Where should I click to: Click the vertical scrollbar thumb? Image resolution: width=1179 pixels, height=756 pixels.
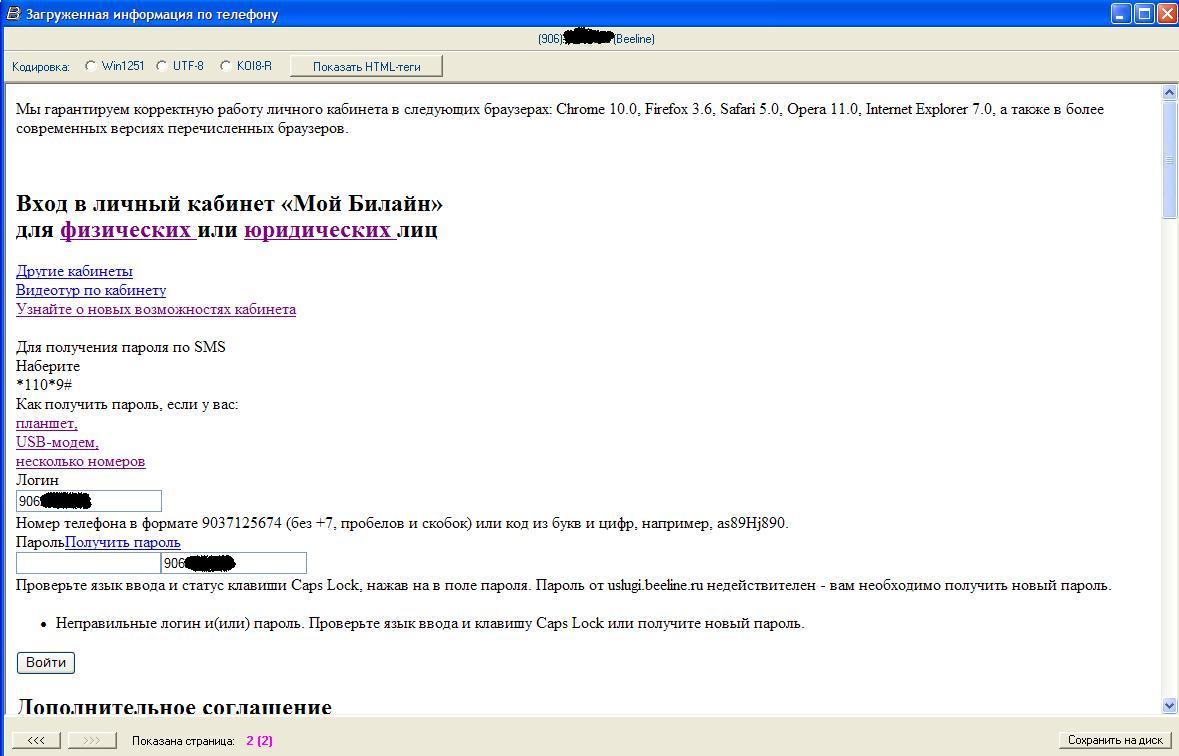click(1169, 159)
